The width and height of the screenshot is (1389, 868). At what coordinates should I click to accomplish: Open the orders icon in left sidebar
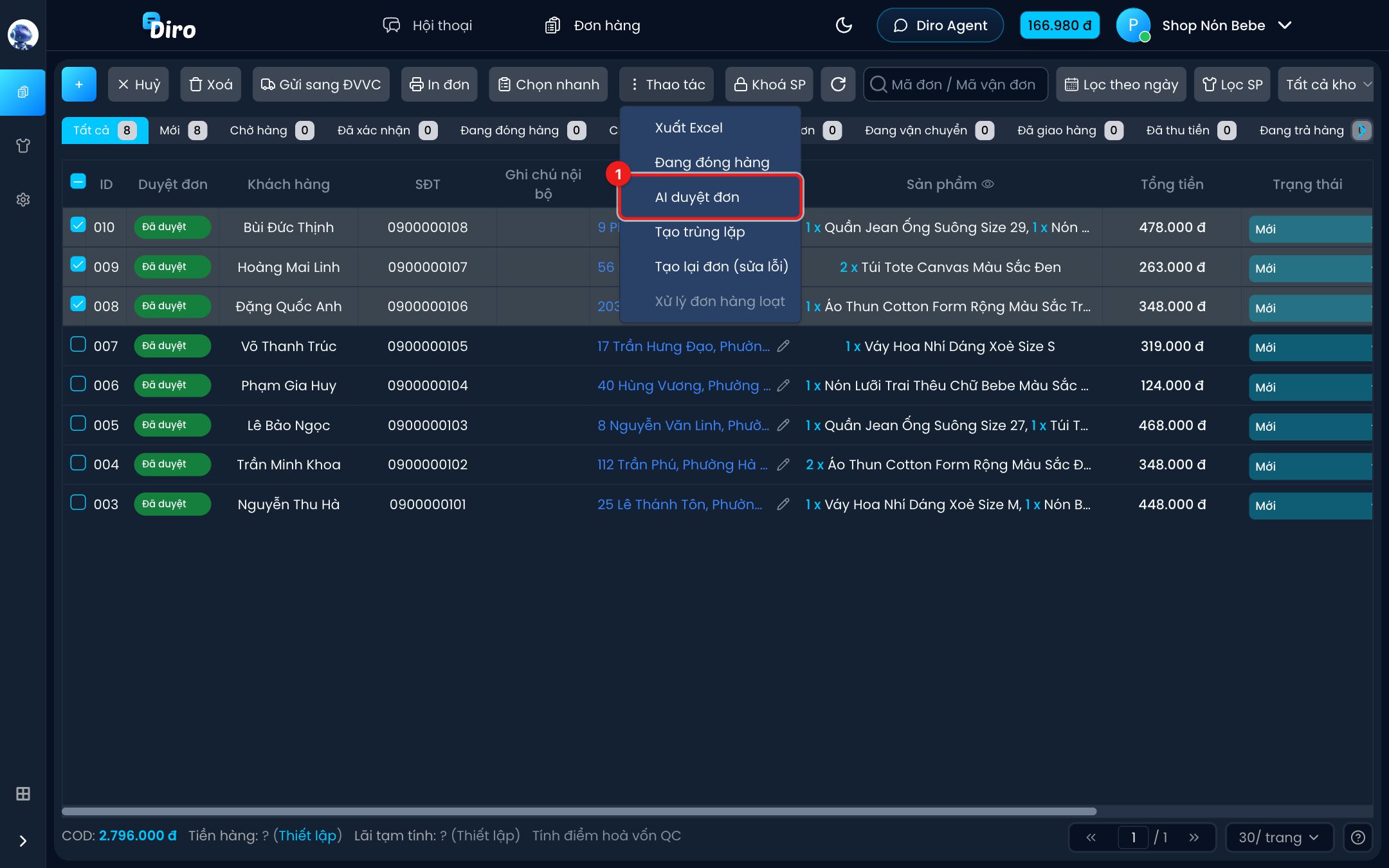click(x=23, y=92)
